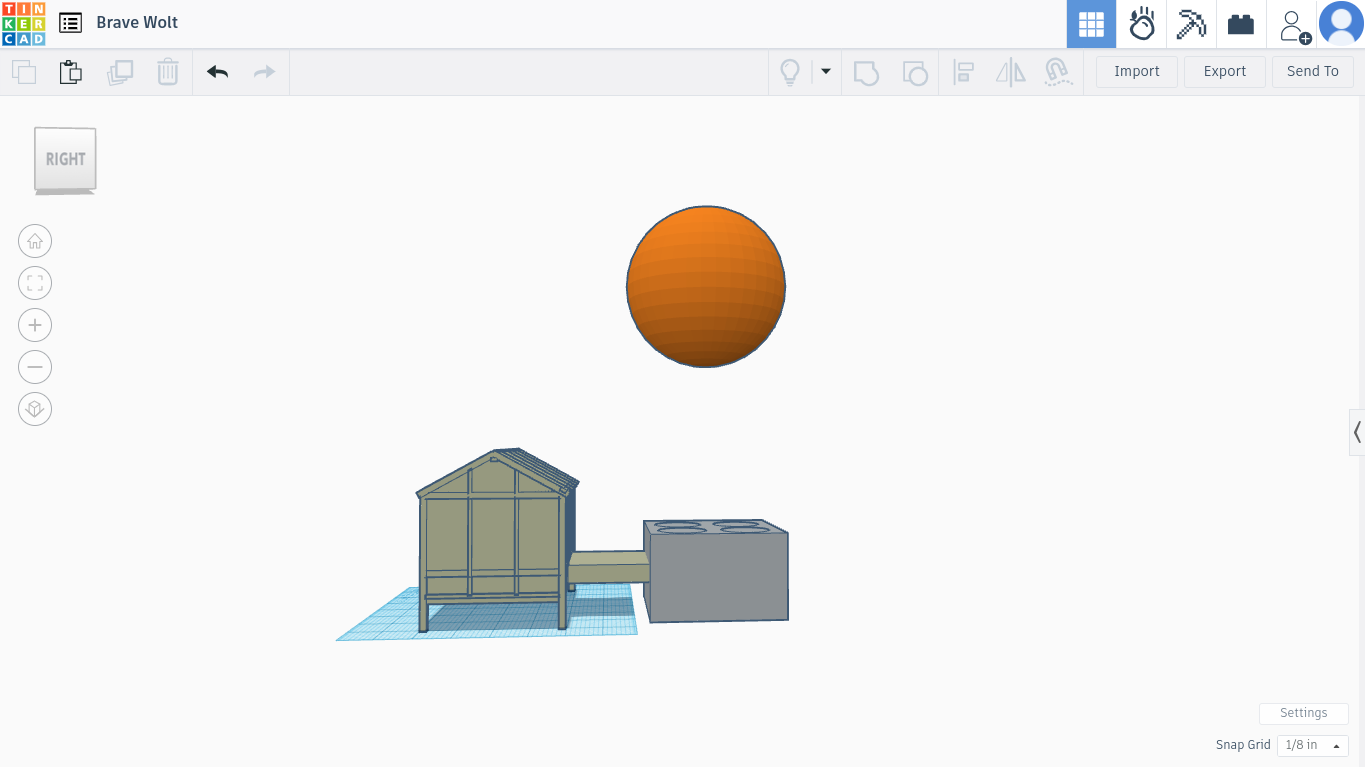The height and width of the screenshot is (767, 1365).
Task: Click the Export button
Action: click(1225, 71)
